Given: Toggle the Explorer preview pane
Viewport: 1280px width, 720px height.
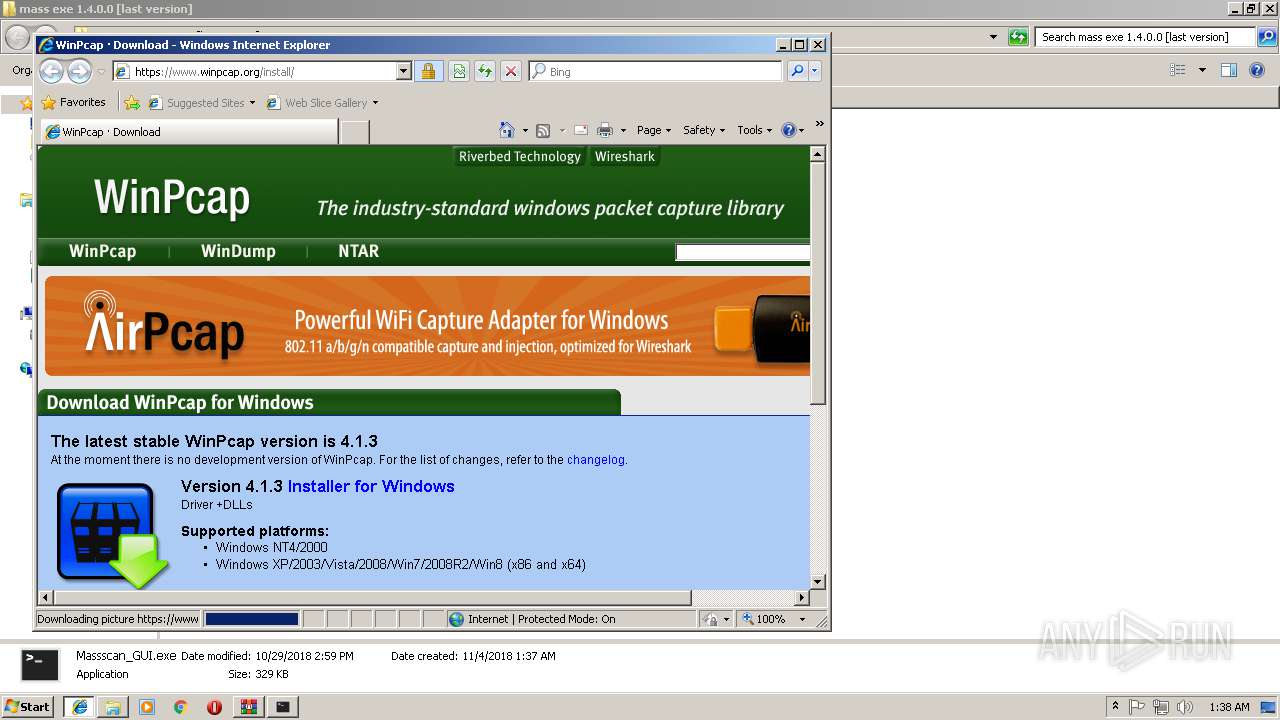Looking at the screenshot, I should 1229,70.
